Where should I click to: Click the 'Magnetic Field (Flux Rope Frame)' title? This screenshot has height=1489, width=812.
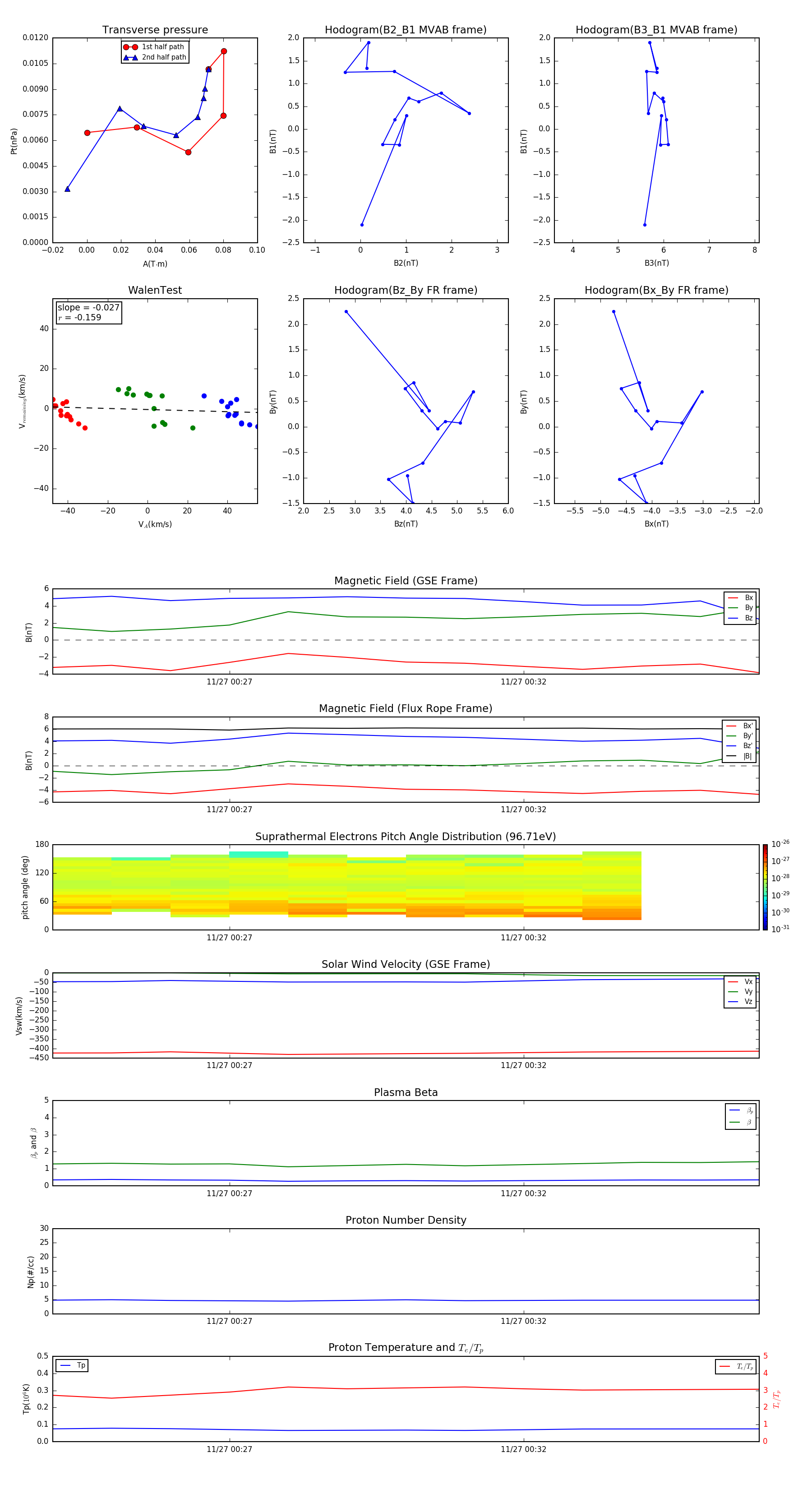pos(406,709)
